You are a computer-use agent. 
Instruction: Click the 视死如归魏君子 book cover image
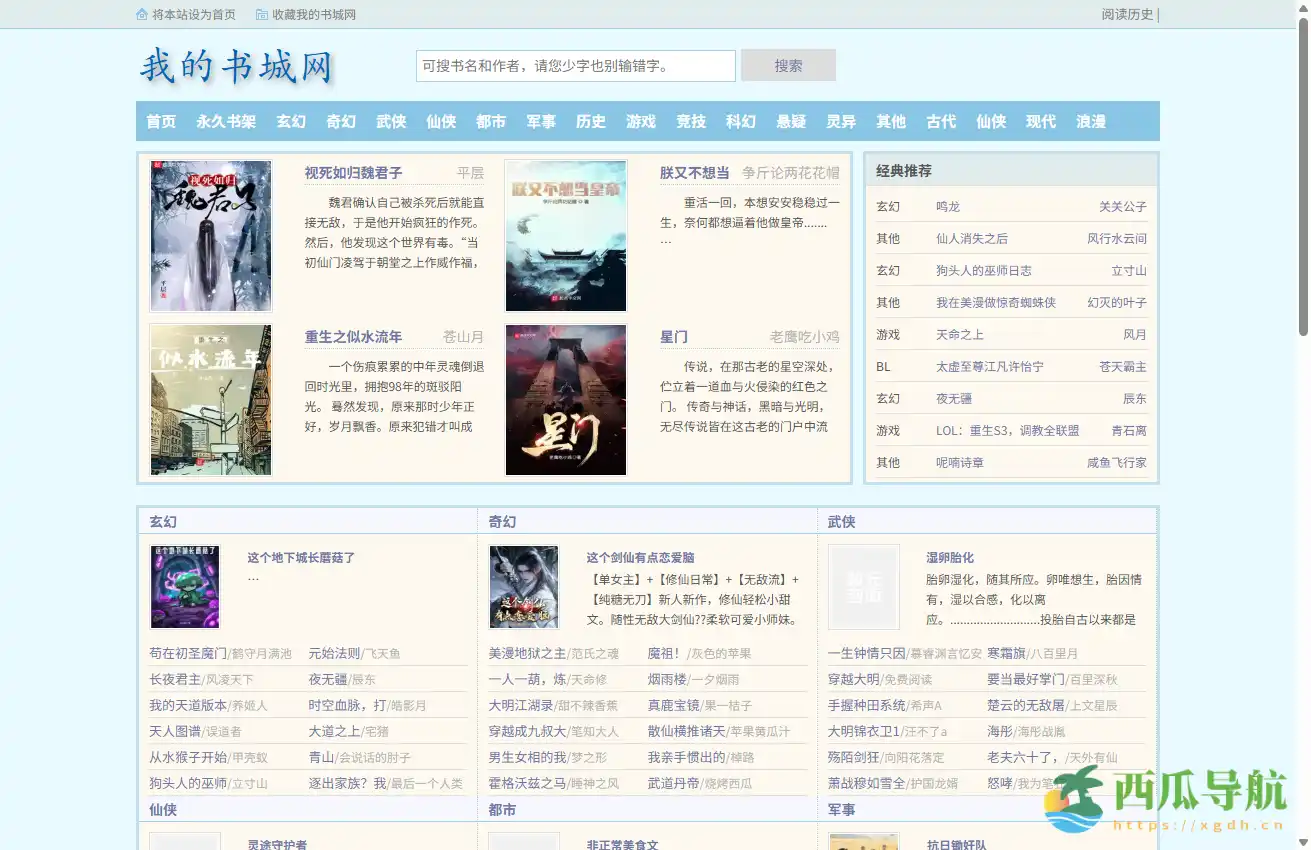tap(210, 235)
